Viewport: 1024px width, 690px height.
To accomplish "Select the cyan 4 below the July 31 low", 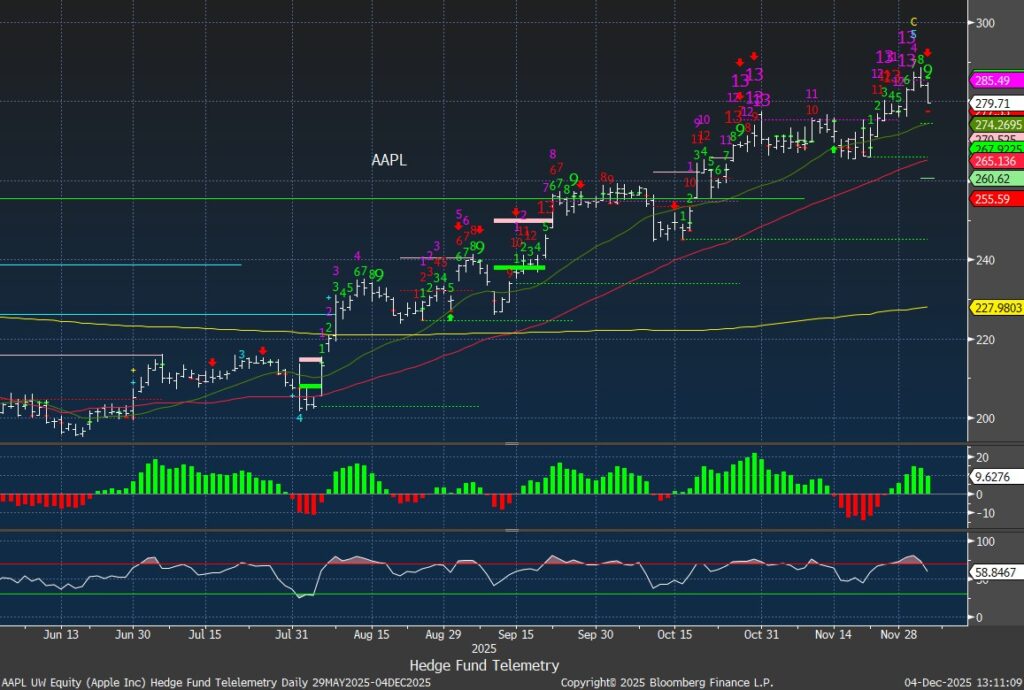I will (x=299, y=418).
